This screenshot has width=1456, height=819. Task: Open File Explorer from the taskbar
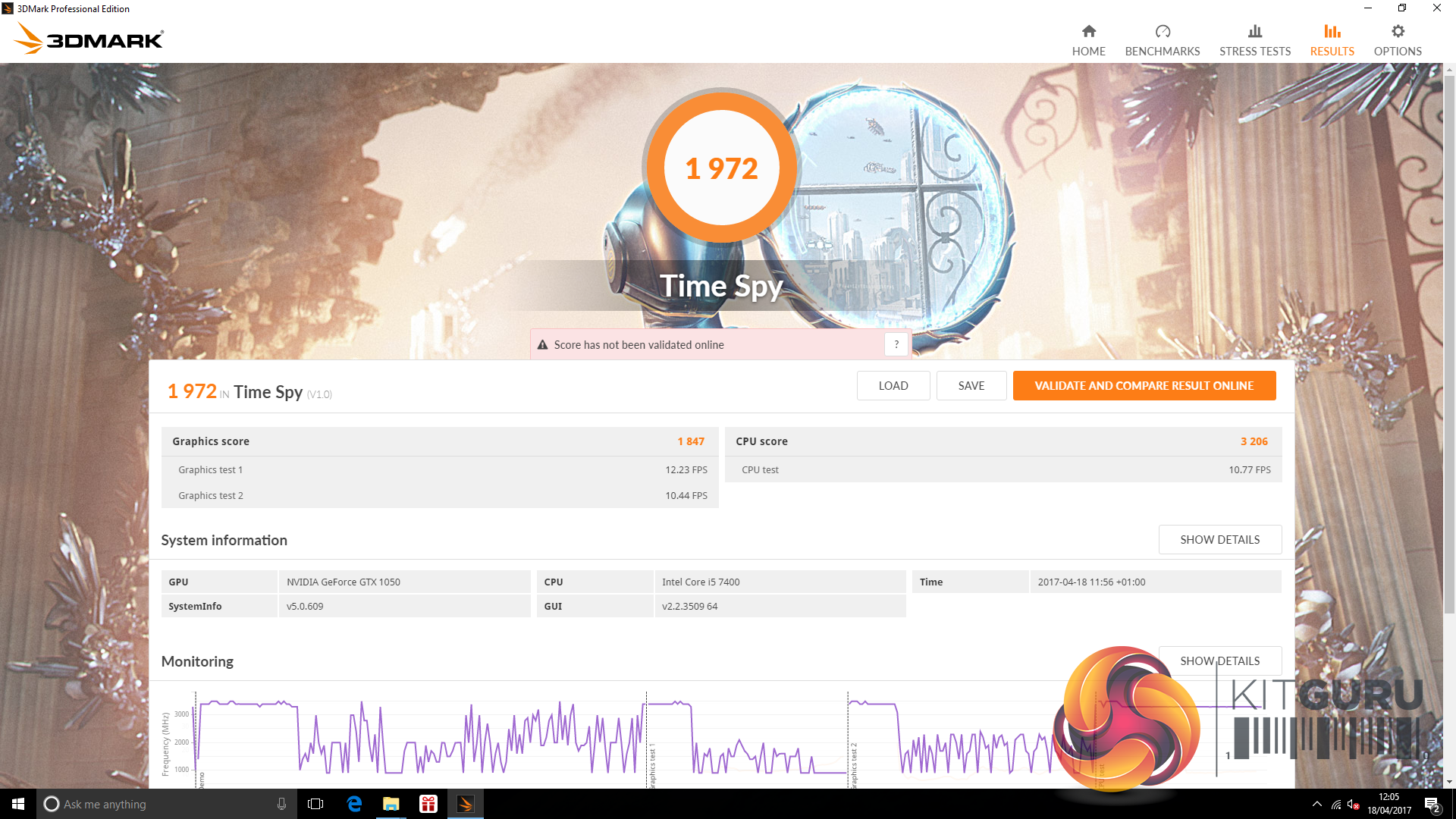coord(391,804)
